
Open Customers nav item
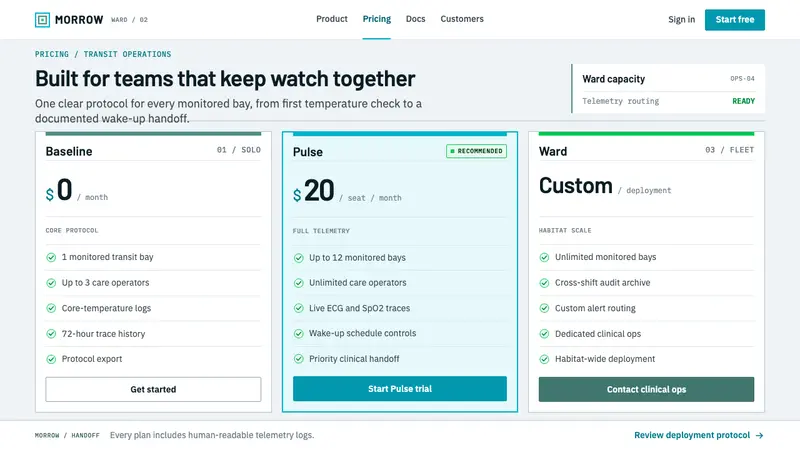(462, 19)
